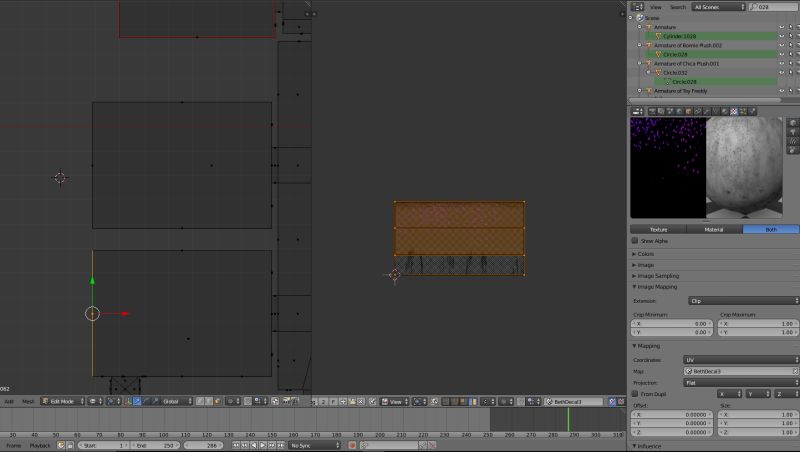Expand the Colors panel
800x452 pixels.
643,254
